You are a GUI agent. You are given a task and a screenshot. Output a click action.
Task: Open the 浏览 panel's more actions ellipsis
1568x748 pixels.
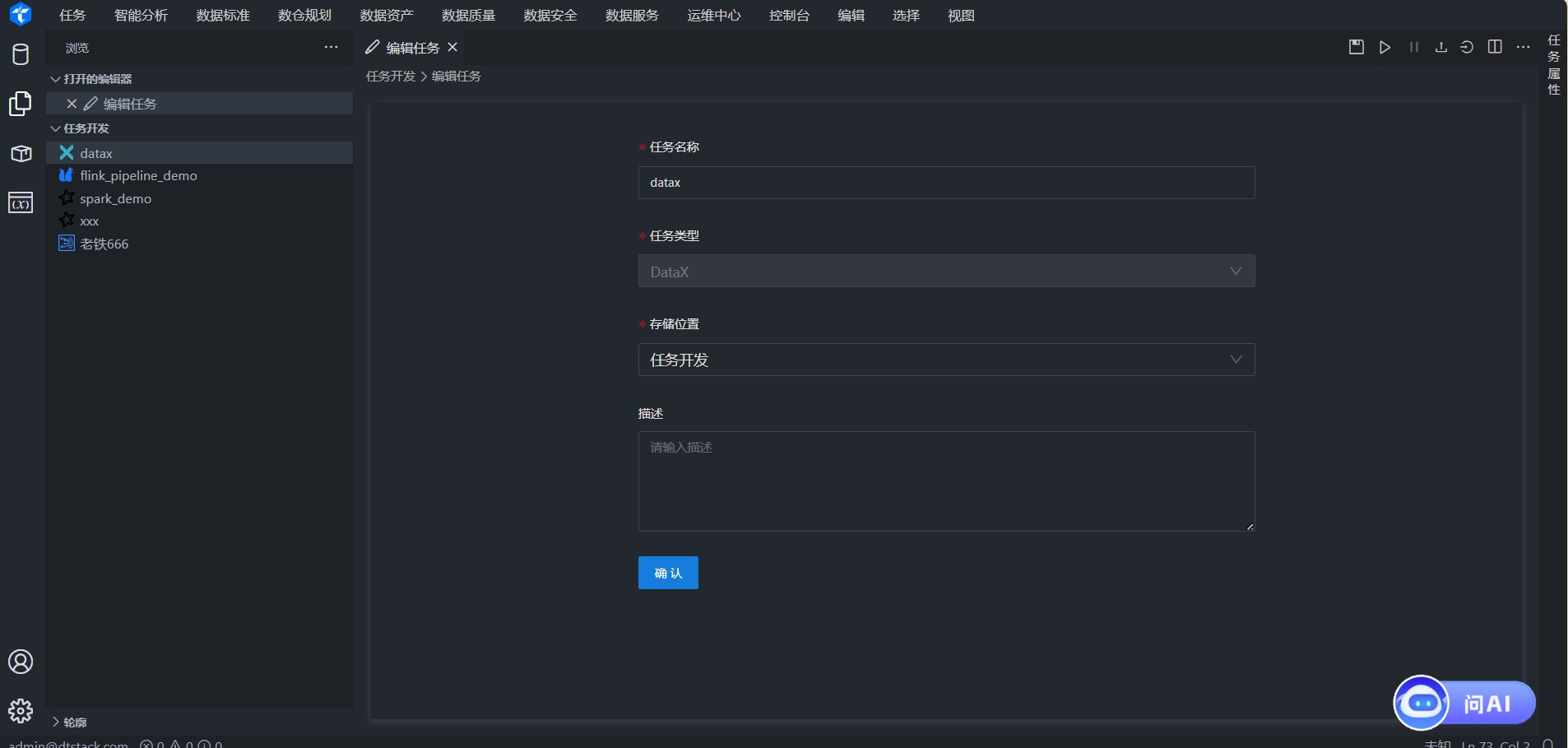(331, 47)
